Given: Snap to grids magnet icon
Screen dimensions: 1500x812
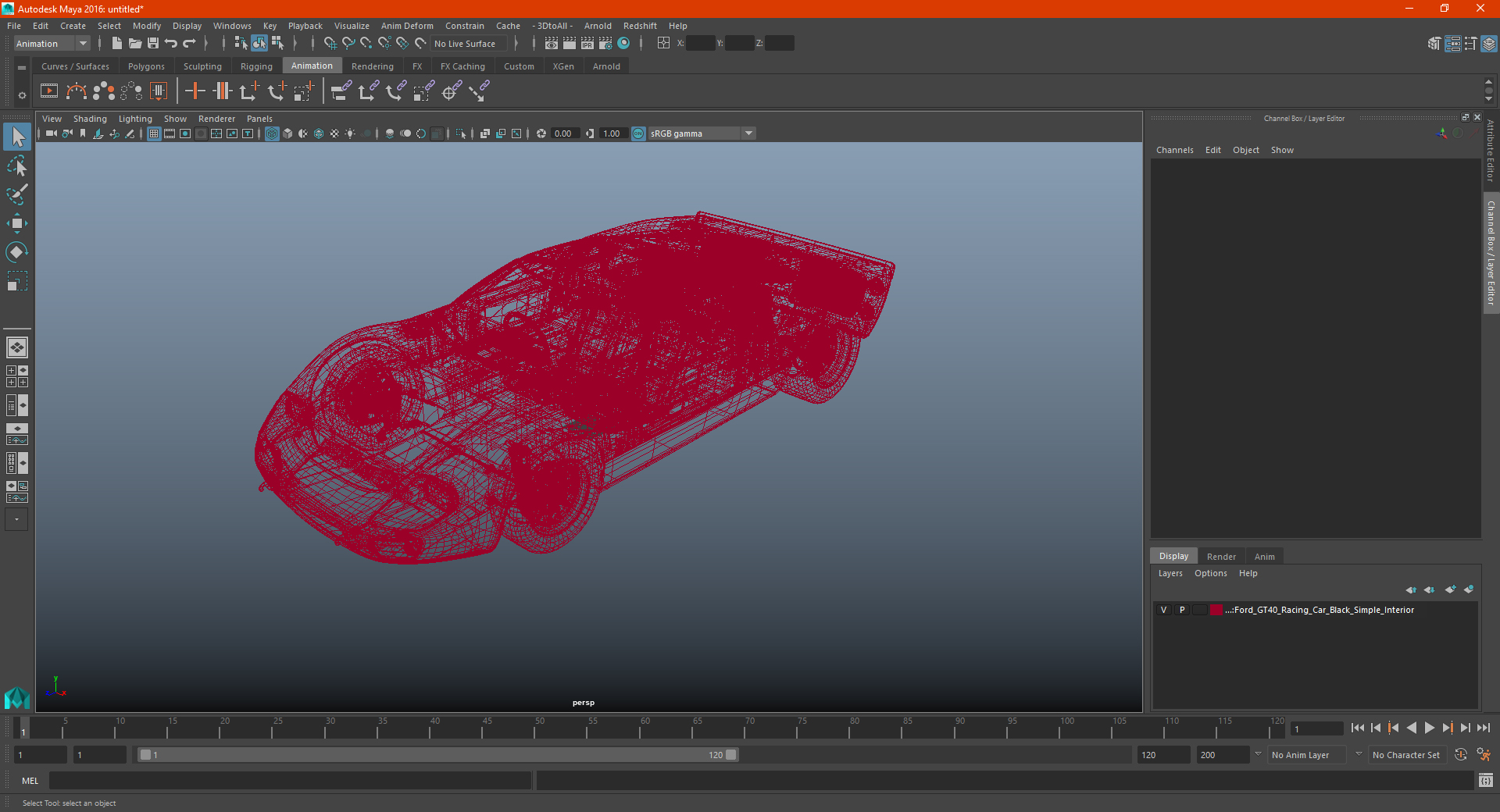Looking at the screenshot, I should point(330,44).
